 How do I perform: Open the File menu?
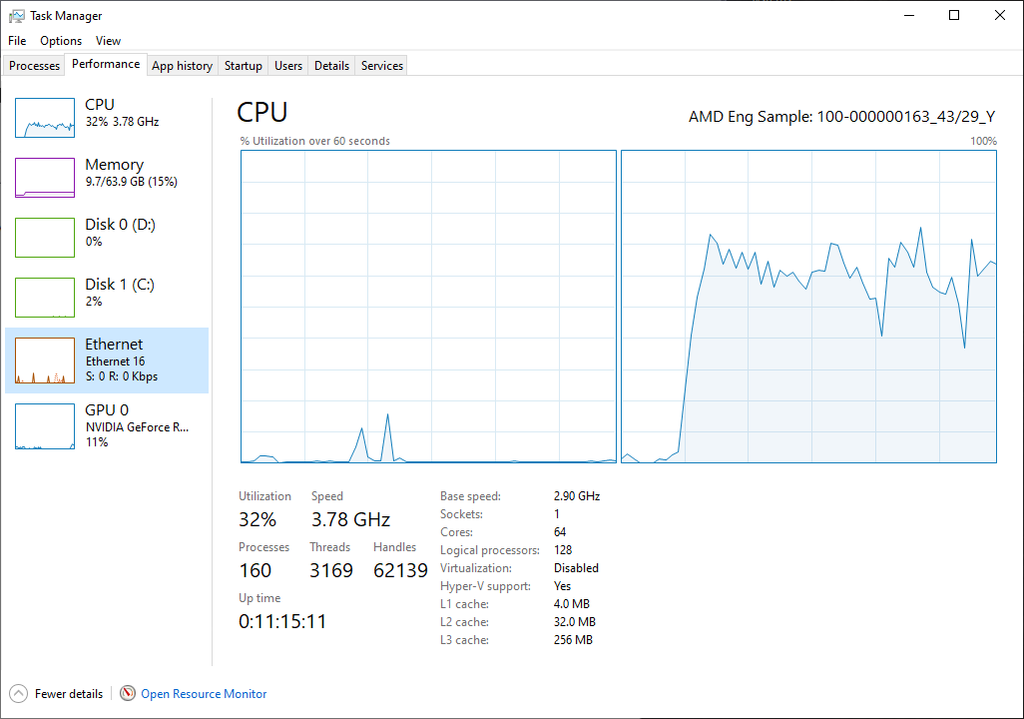pyautogui.click(x=17, y=41)
